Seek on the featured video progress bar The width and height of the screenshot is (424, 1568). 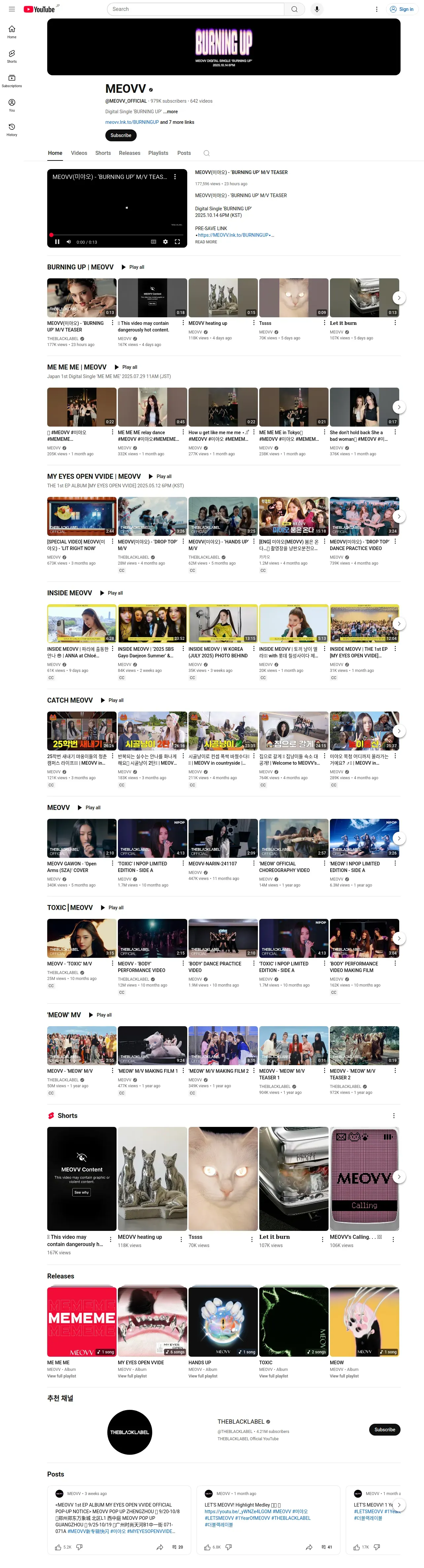tap(117, 234)
